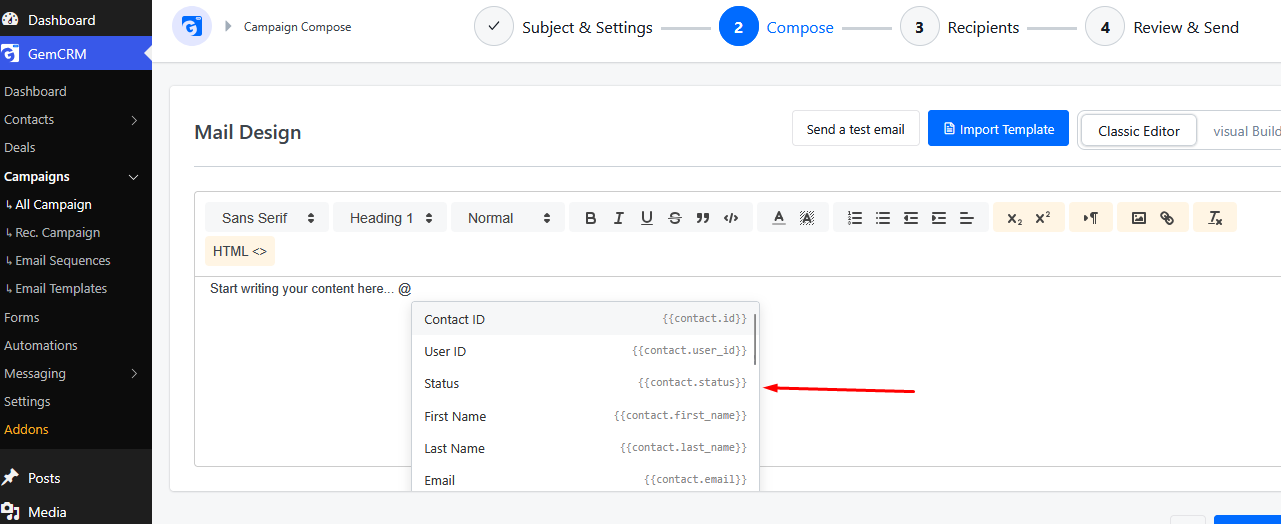
Task: Insert Email merge tag
Action: pos(585,480)
